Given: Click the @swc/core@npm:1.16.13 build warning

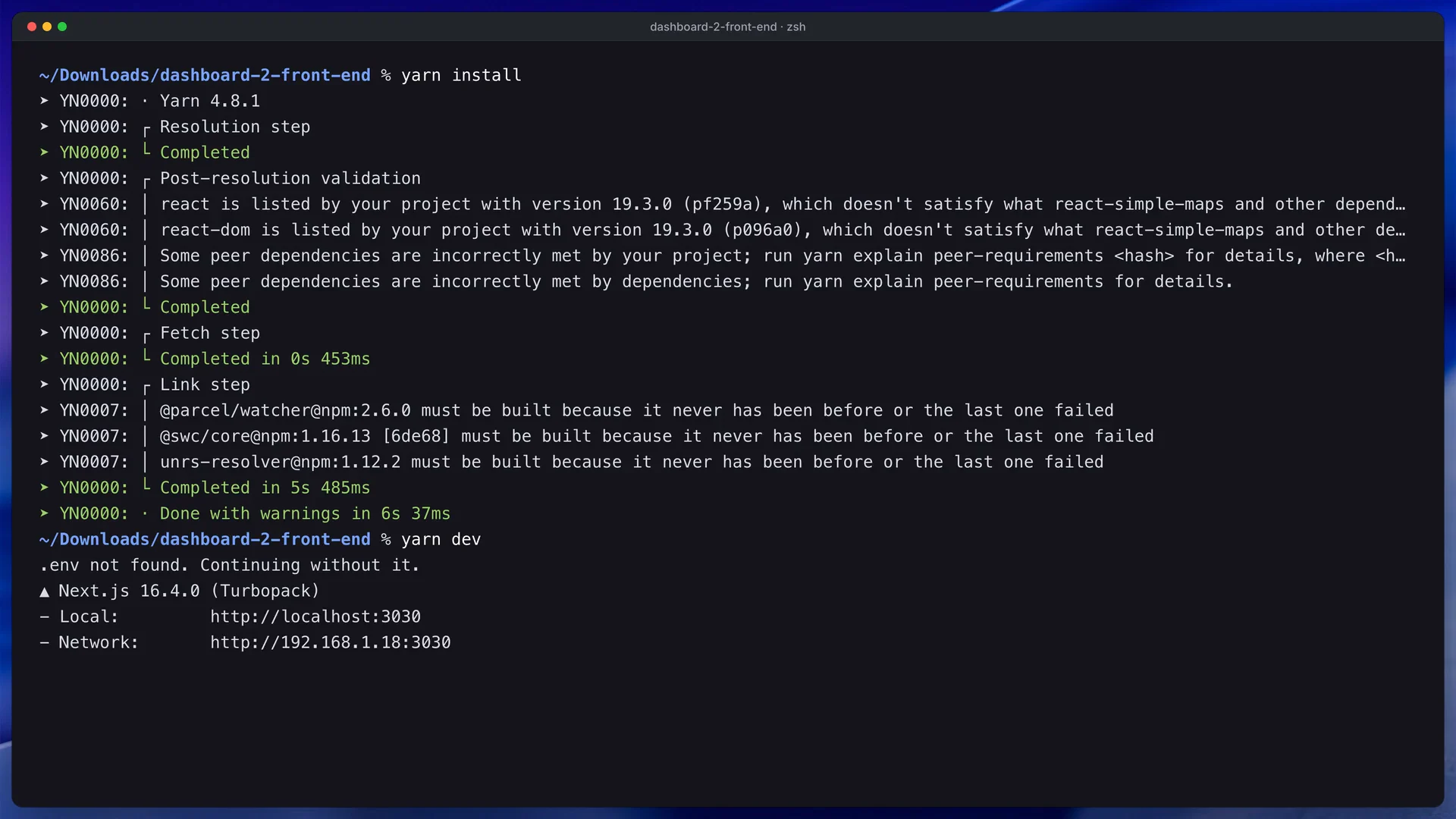Looking at the screenshot, I should click(x=657, y=436).
